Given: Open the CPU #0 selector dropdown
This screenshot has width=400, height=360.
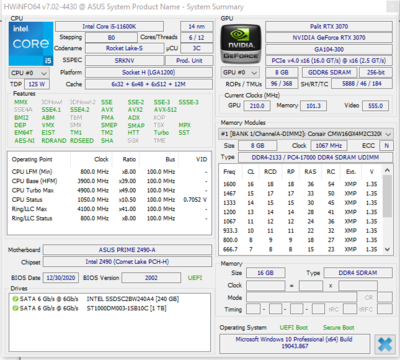Looking at the screenshot, I should click(29, 73).
